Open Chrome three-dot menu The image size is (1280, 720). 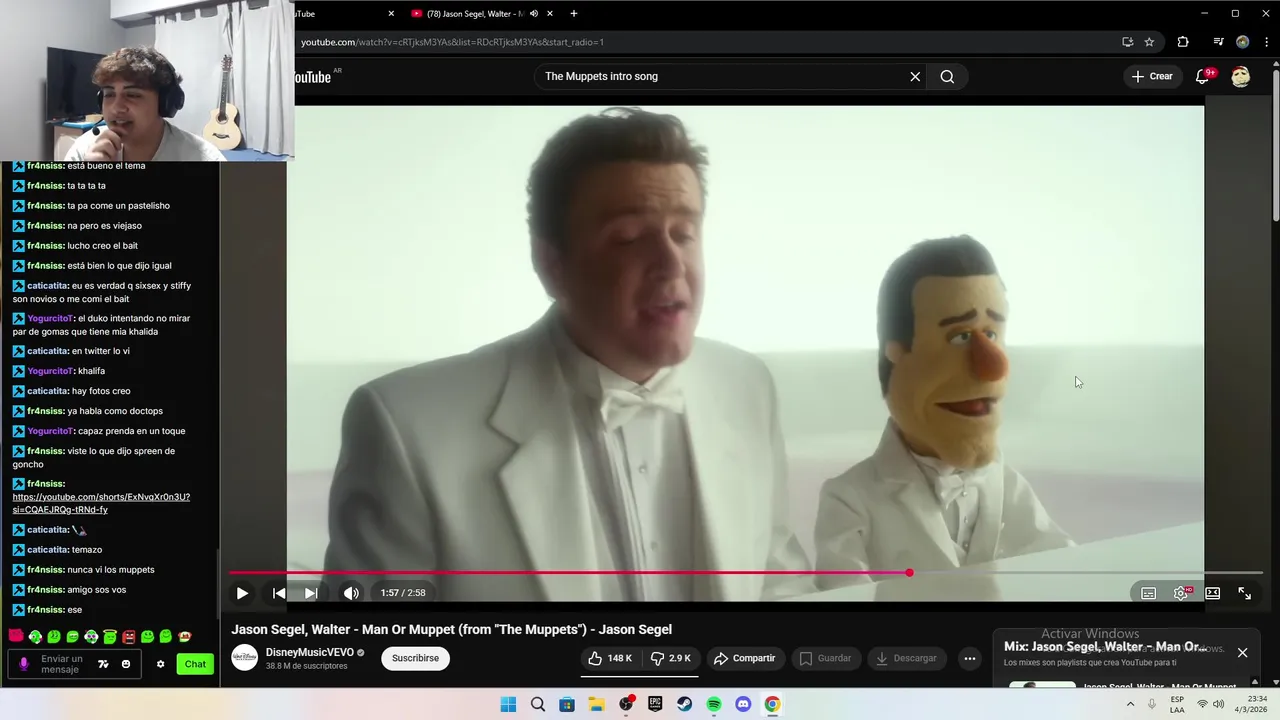[1266, 42]
